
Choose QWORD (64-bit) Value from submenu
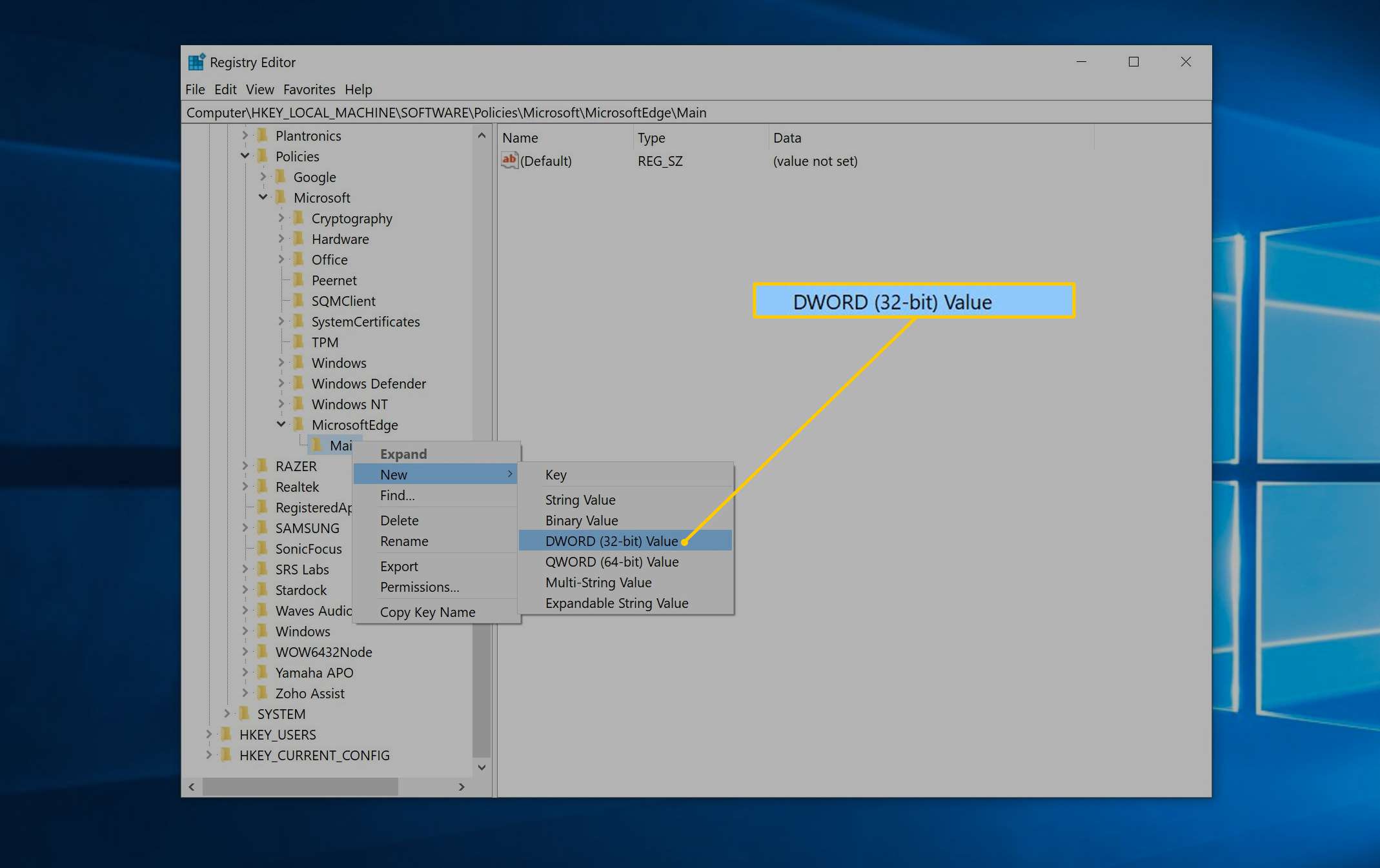tap(625, 561)
